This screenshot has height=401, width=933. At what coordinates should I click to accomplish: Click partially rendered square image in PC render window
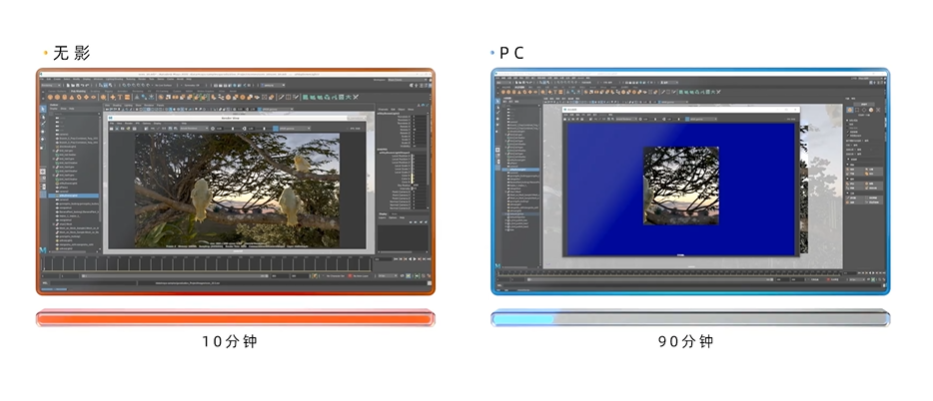[x=681, y=186]
